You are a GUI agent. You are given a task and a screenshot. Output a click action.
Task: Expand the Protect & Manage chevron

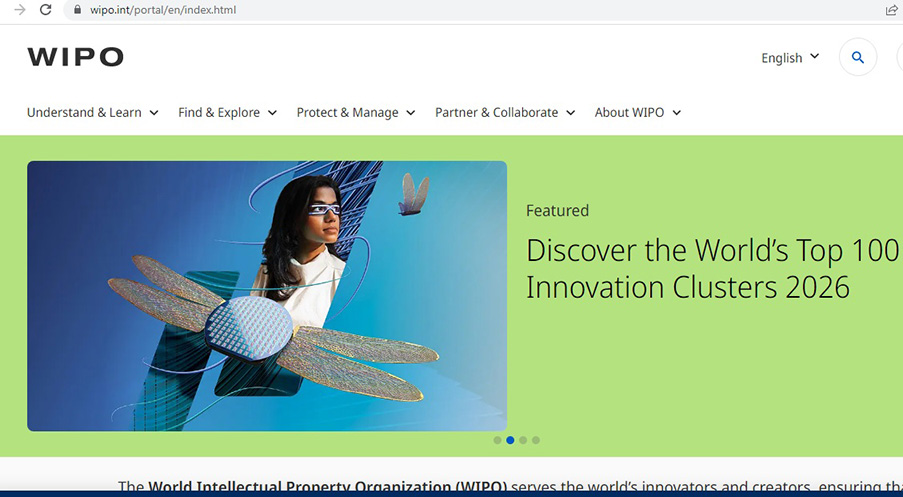[x=411, y=113]
